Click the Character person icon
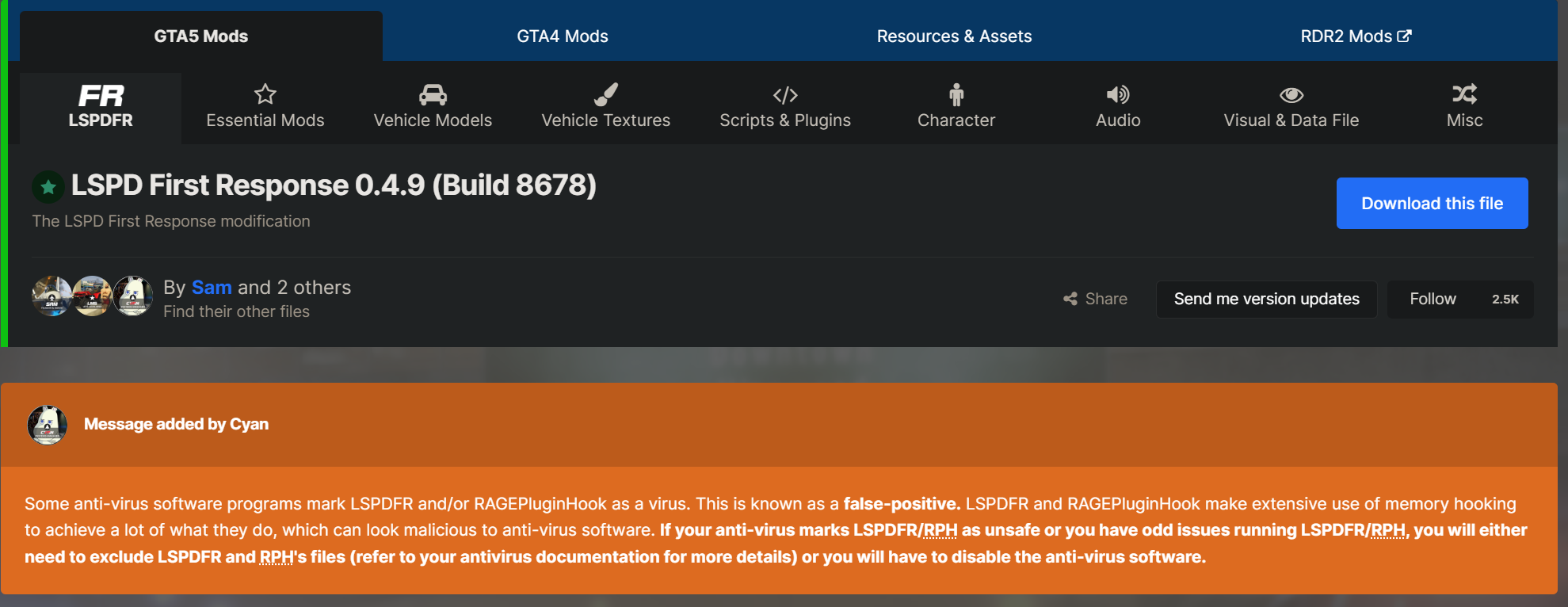This screenshot has height=607, width=1568. point(956,94)
